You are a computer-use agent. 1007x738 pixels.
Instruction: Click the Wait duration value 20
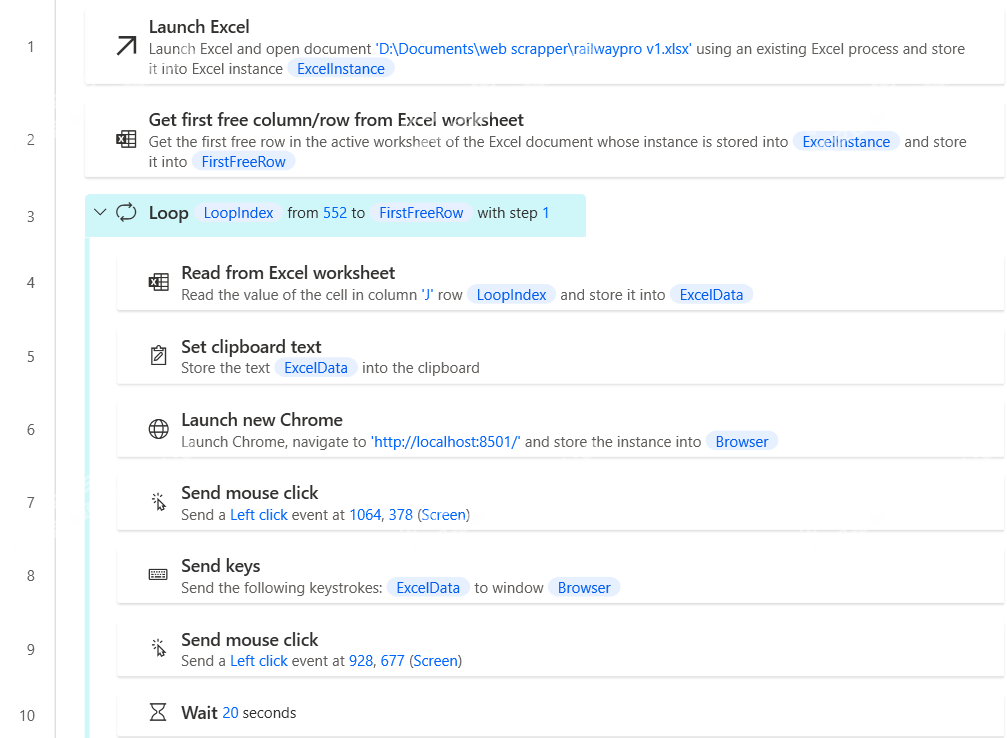pyautogui.click(x=230, y=713)
